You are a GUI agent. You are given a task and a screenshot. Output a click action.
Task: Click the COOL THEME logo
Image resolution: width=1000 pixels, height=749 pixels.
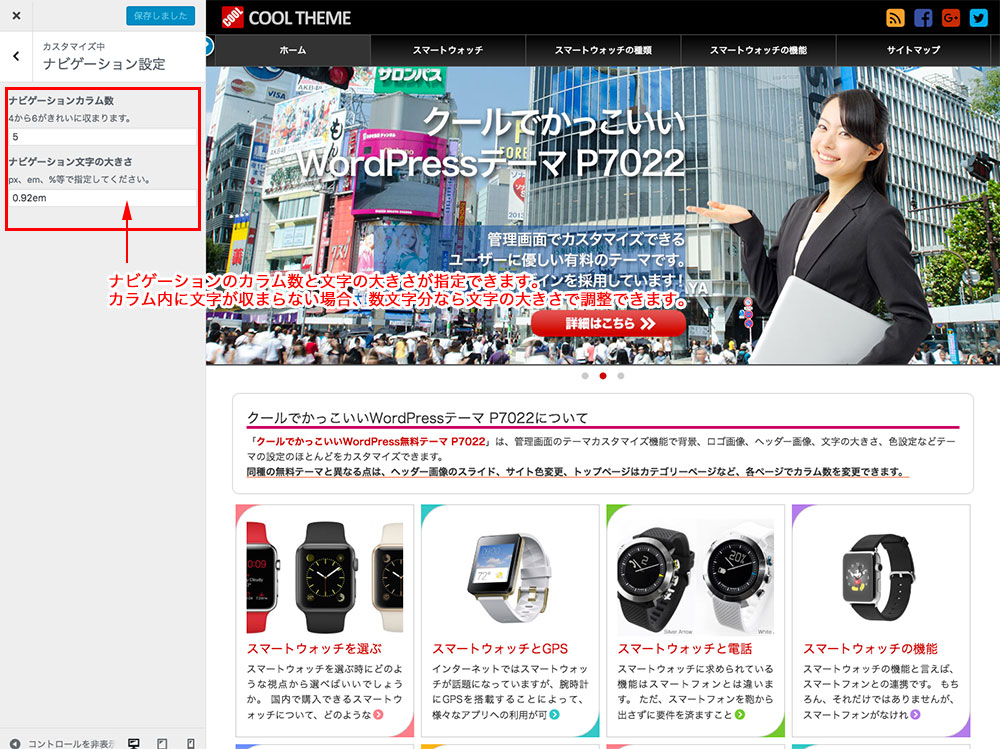(x=286, y=17)
